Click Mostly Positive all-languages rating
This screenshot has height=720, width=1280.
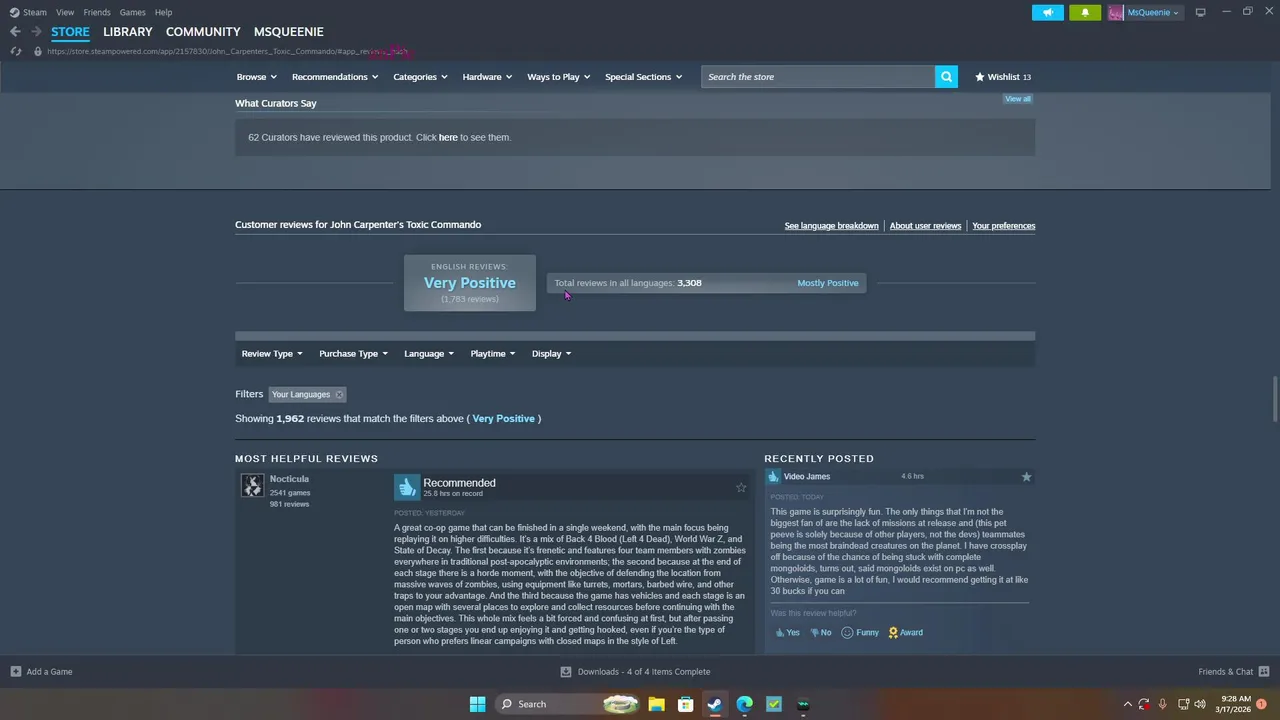828,283
